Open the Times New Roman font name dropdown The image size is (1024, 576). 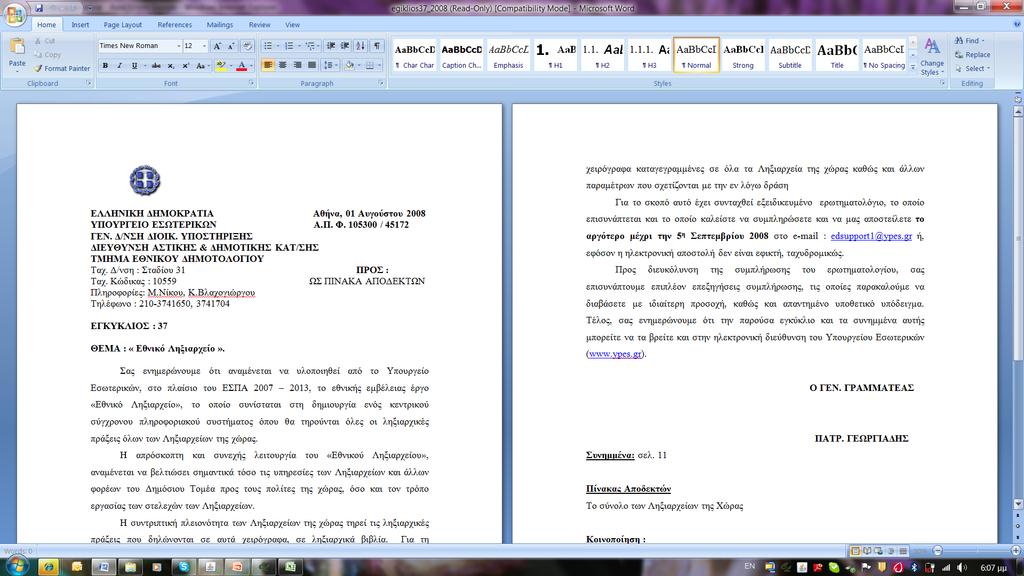(x=178, y=46)
